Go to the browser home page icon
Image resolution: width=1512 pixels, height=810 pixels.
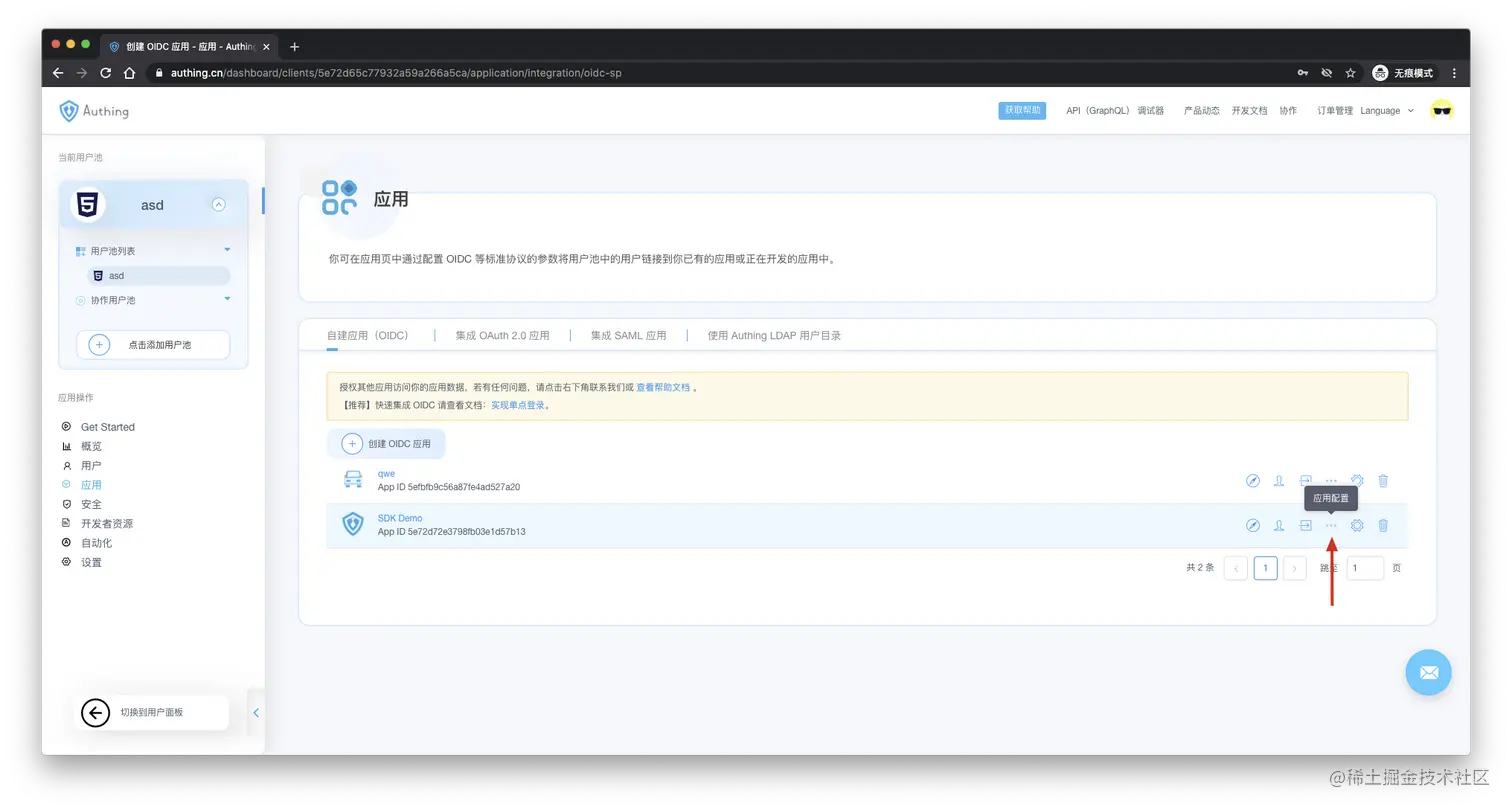[x=129, y=73]
